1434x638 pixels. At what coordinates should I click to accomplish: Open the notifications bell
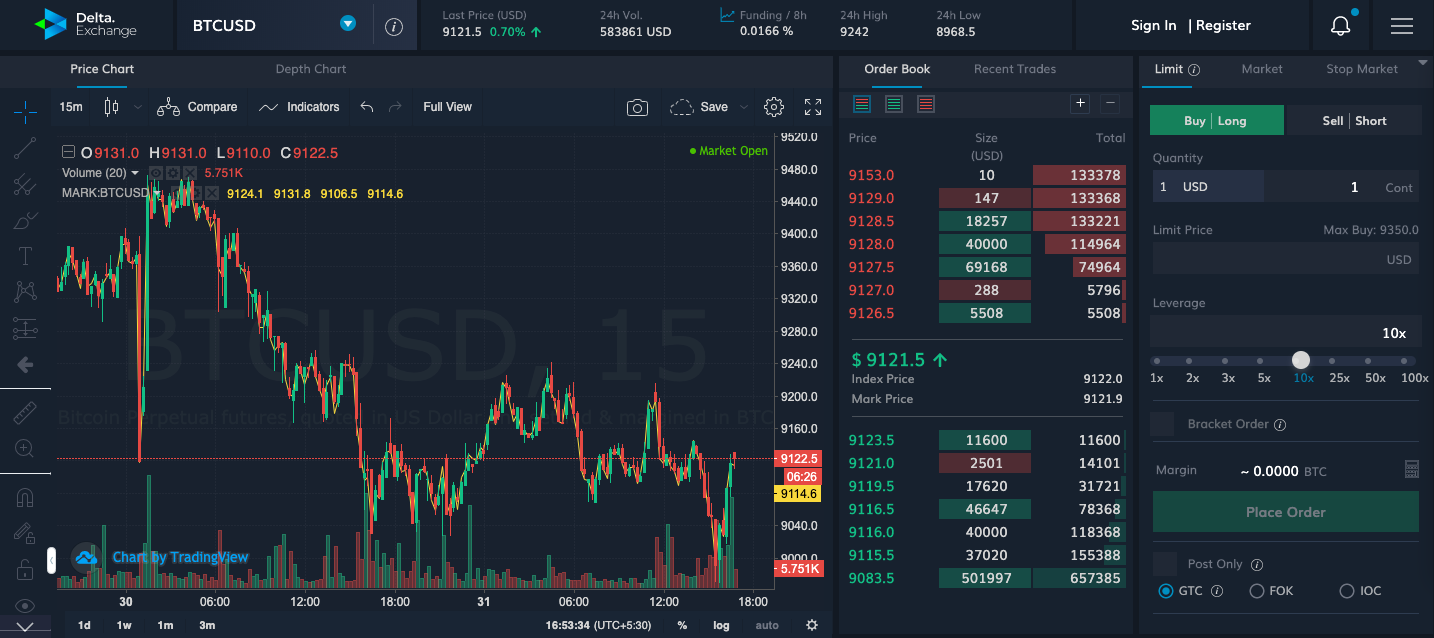(x=1340, y=26)
